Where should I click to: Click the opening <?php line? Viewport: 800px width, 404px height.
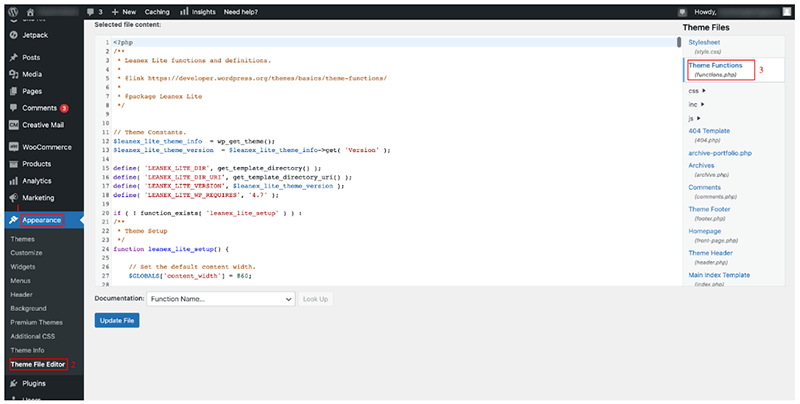[123, 42]
